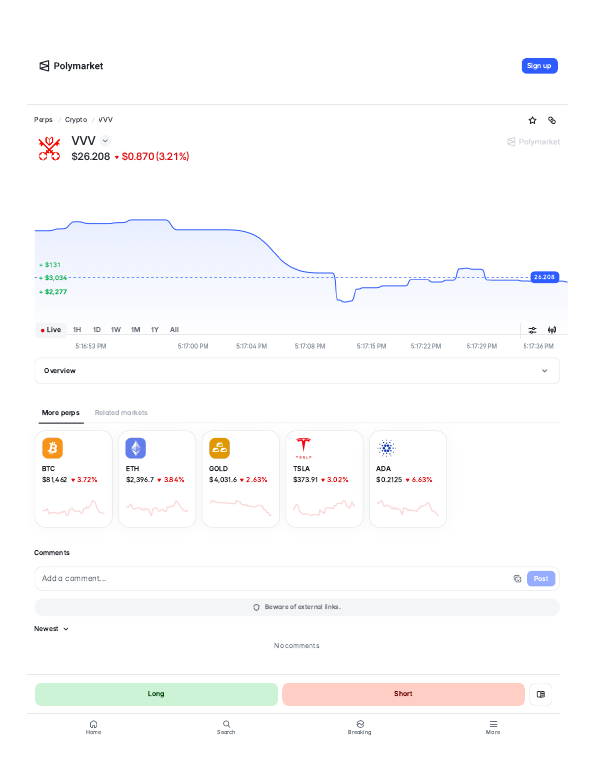This screenshot has height=770, width=595.
Task: Open the Tesla TSLA logo icon
Action: coord(303,448)
